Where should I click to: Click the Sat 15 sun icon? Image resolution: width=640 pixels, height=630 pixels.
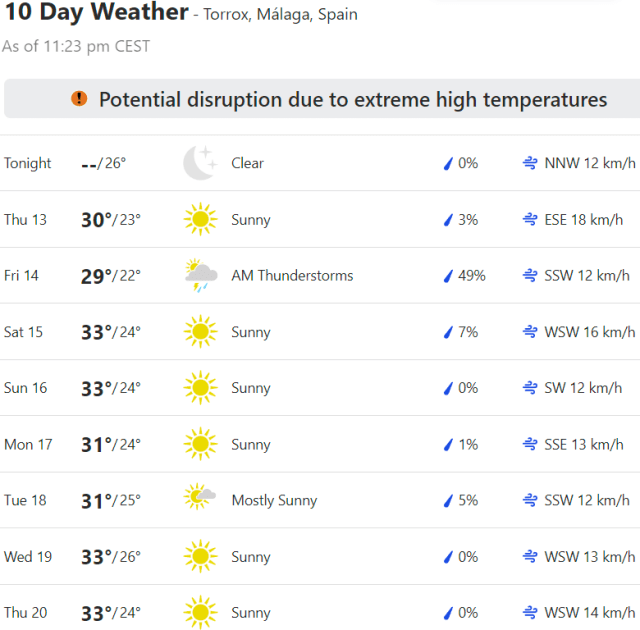point(199,332)
